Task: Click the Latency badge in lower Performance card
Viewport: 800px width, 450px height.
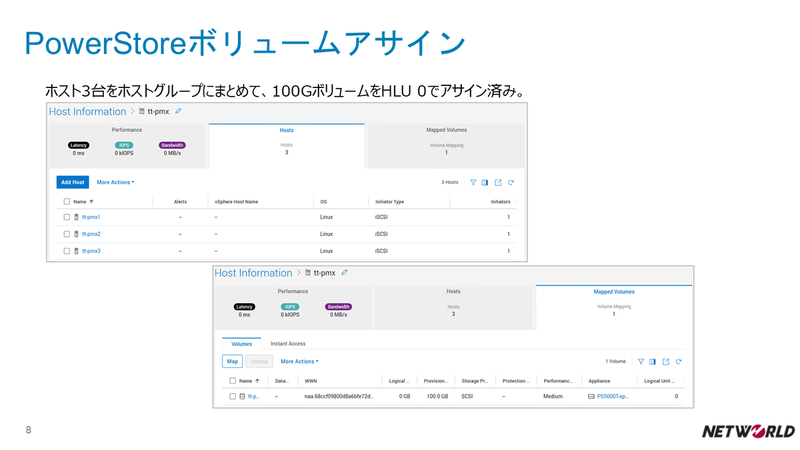Action: click(x=244, y=307)
